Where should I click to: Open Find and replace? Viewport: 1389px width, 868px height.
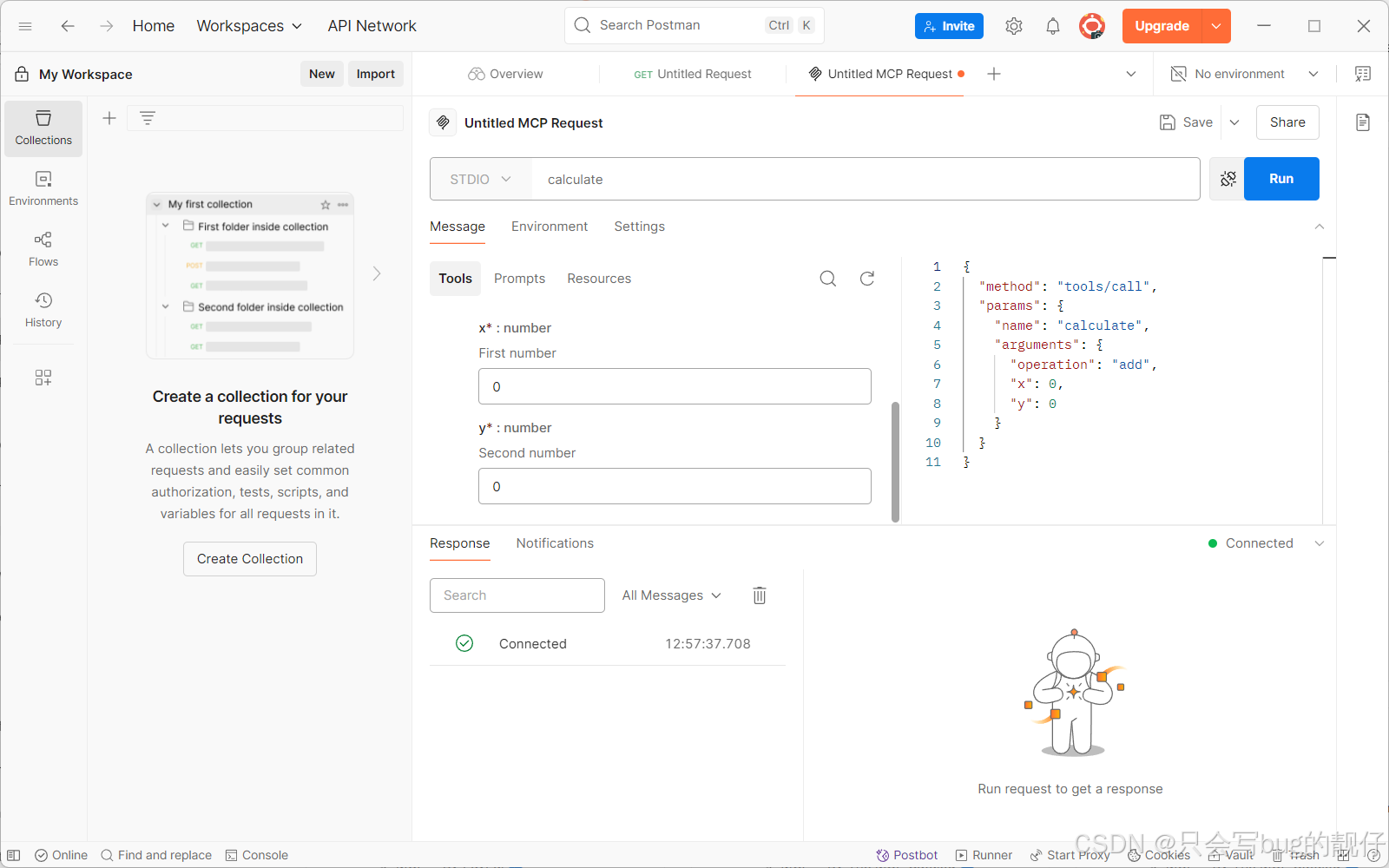[156, 855]
